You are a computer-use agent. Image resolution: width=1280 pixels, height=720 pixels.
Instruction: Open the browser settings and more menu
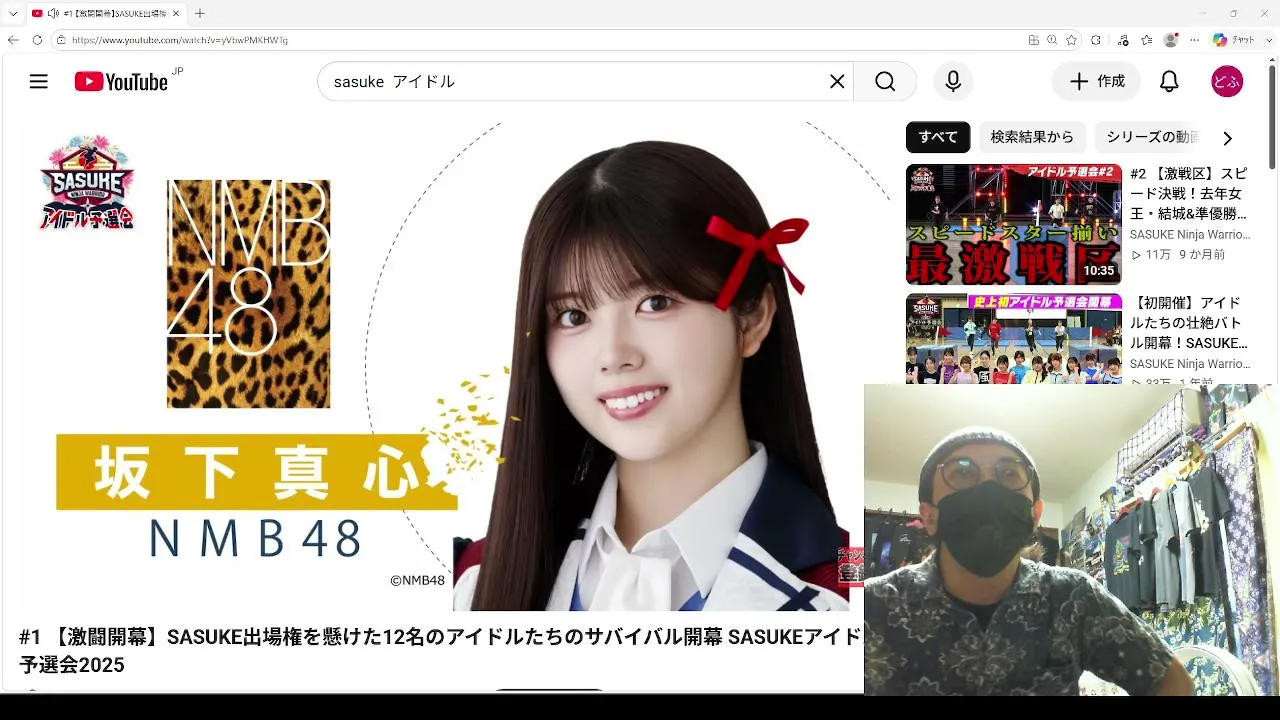1195,40
